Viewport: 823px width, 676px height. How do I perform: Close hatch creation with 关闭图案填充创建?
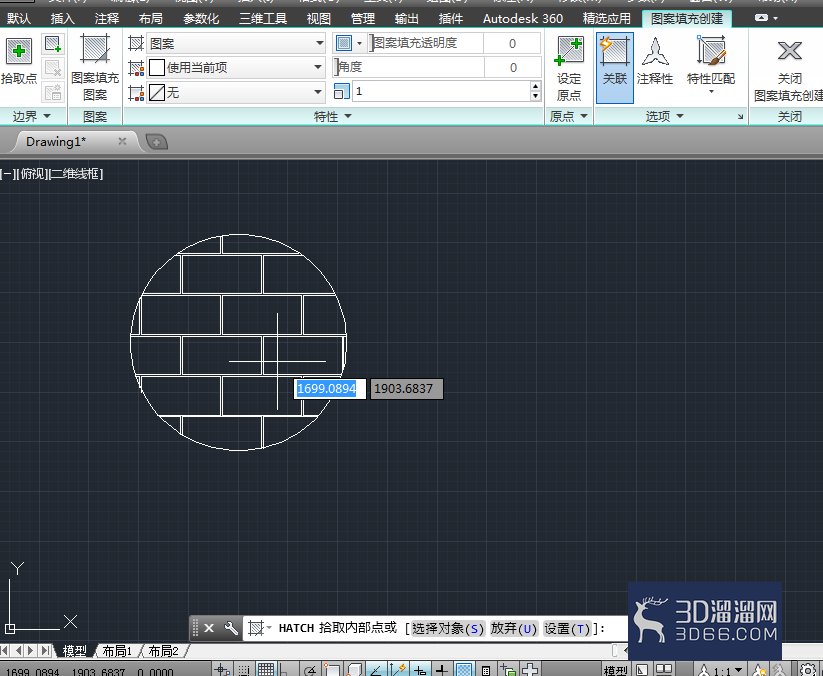point(789,67)
